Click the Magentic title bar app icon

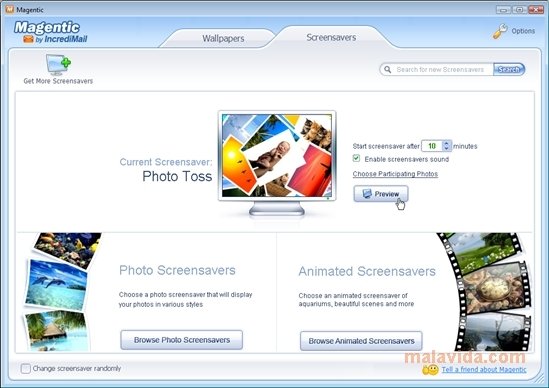9,9
